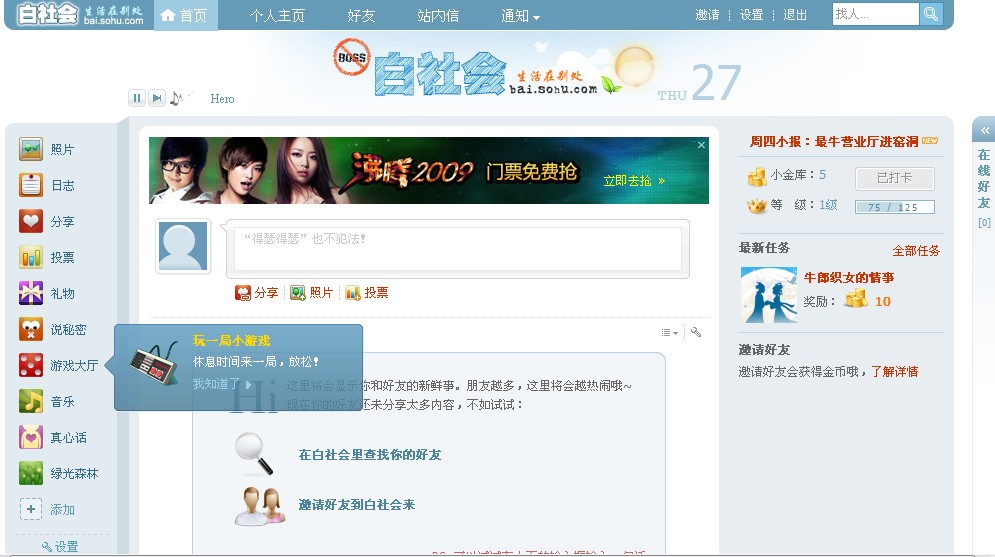Image resolution: width=995 pixels, height=557 pixels.
Task: Open the 照片 photos sidebar icon
Action: (x=30, y=149)
